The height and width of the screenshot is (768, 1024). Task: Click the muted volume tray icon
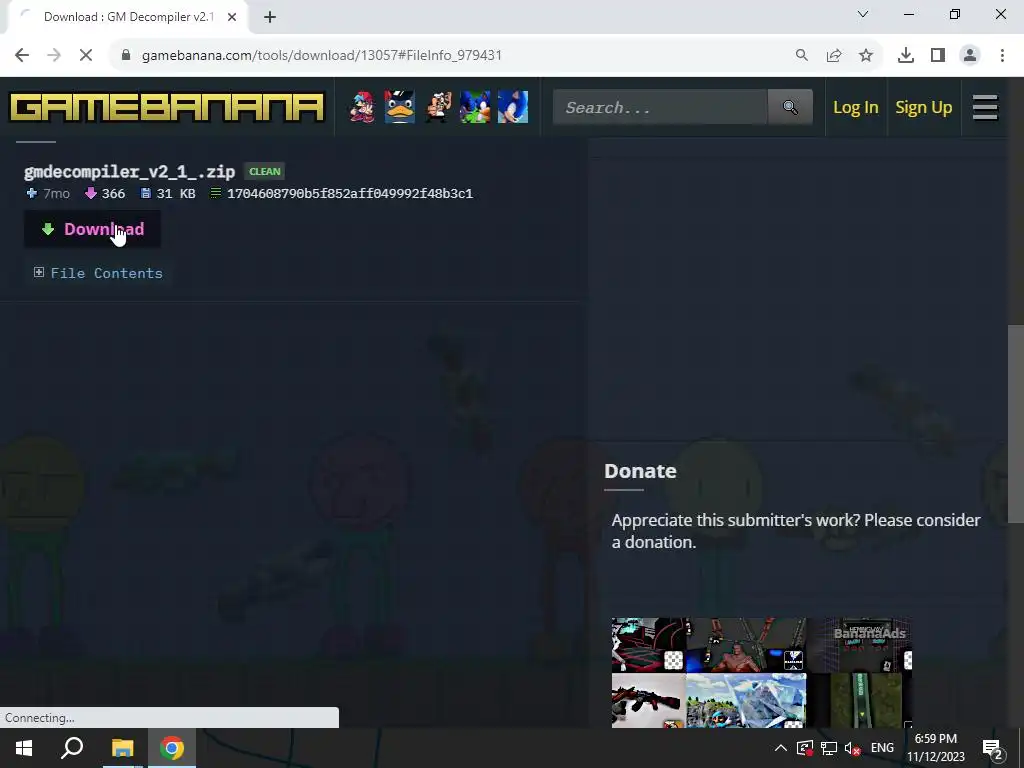coord(852,748)
